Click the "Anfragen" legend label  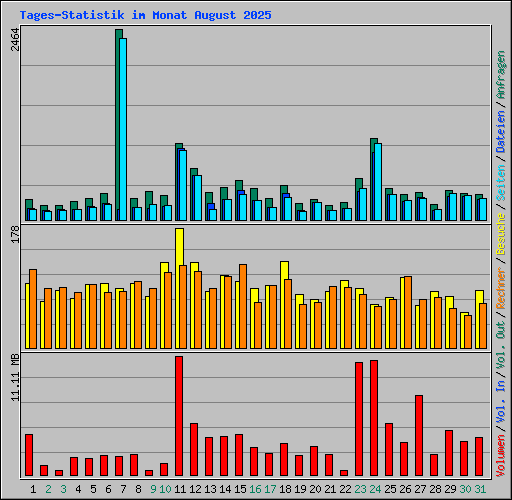[501, 74]
